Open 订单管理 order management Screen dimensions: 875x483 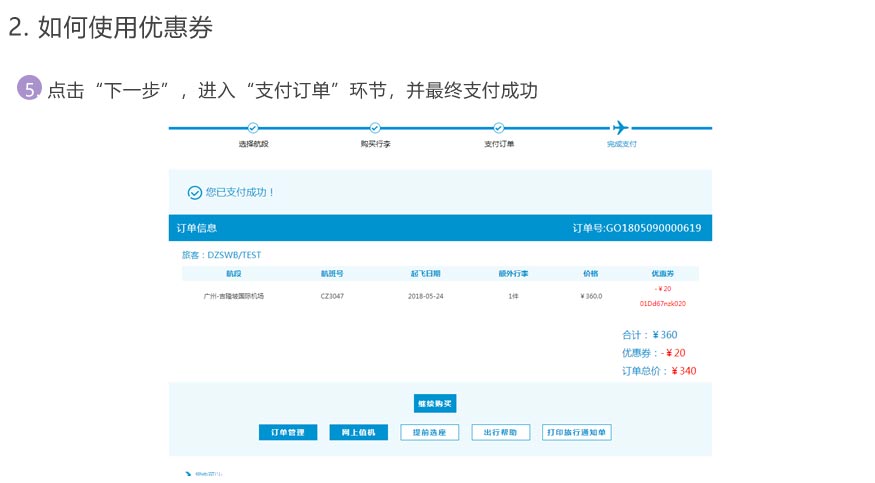tap(287, 433)
